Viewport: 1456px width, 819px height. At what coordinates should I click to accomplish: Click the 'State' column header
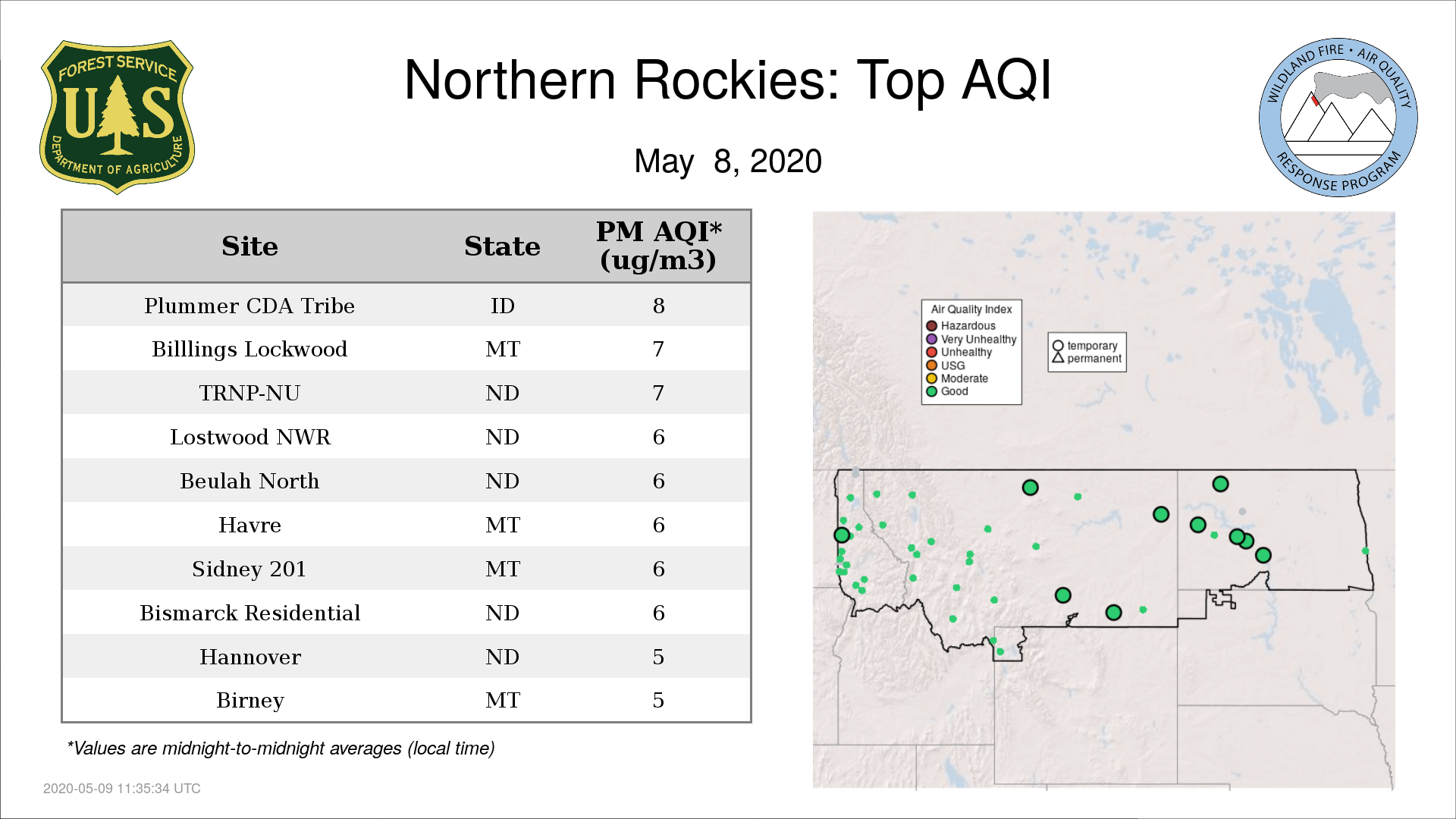coord(502,246)
